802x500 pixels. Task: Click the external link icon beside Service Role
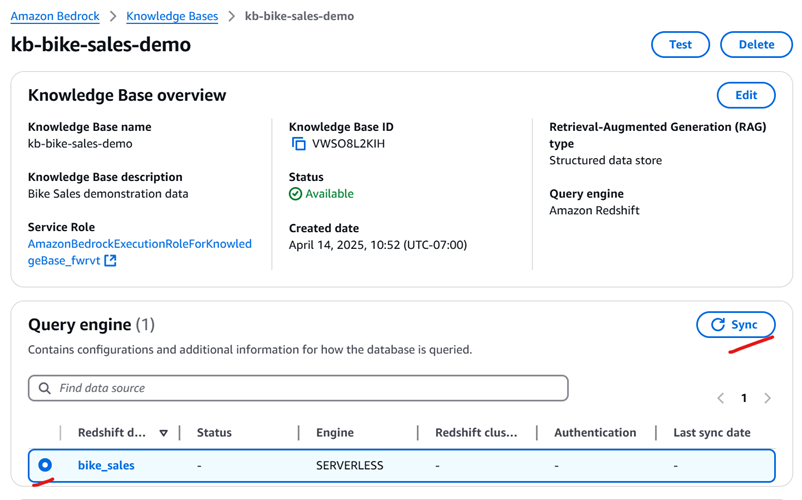pos(111,261)
